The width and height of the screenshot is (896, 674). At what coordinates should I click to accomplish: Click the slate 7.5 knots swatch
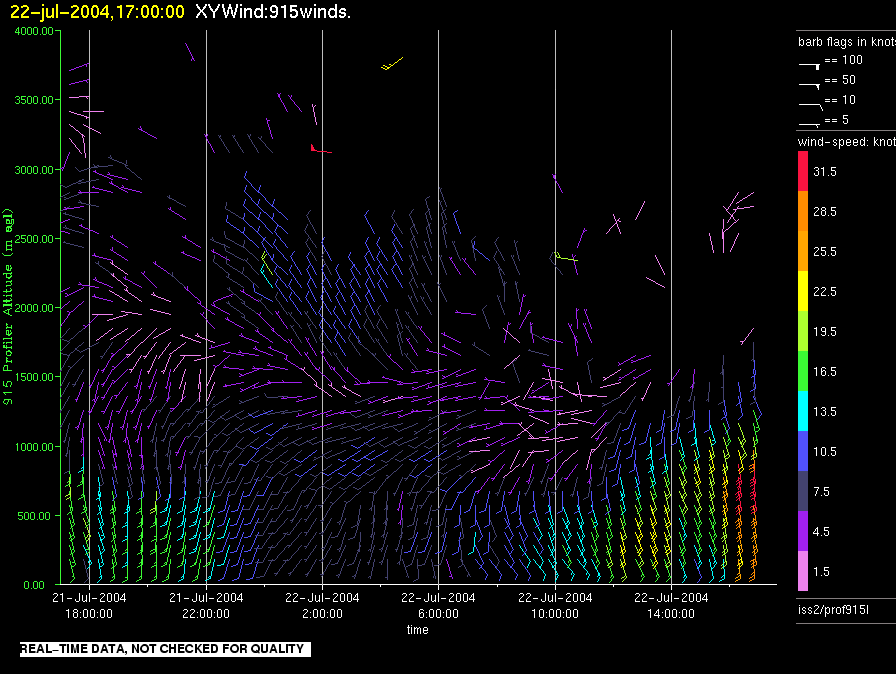coord(803,491)
